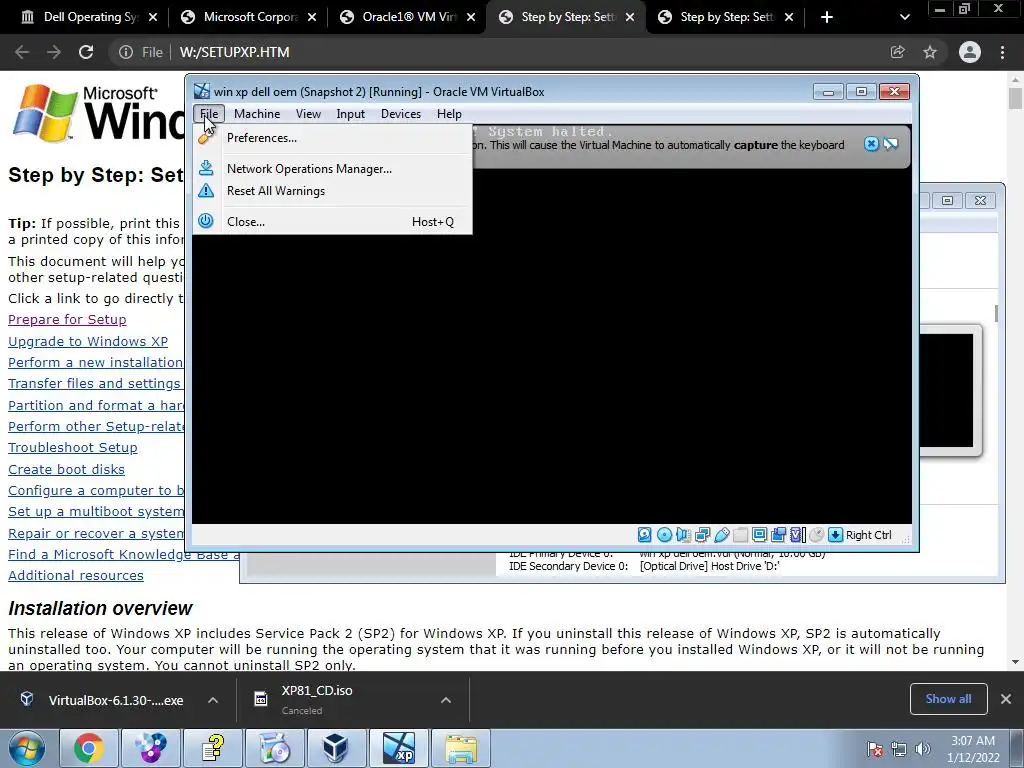Reload the page with the browser refresh icon
Image resolution: width=1024 pixels, height=768 pixels.
[x=86, y=52]
